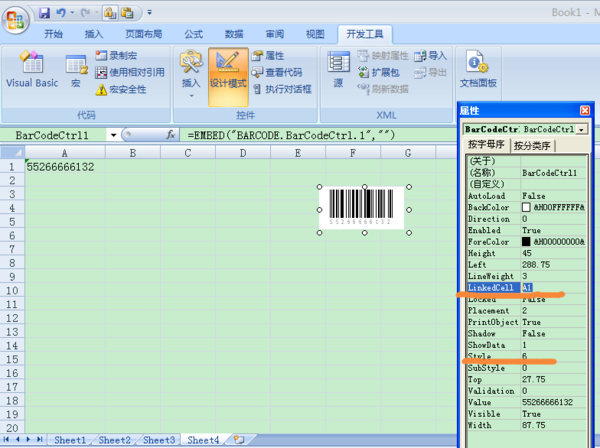Open the Visual Basic editor

[32, 70]
